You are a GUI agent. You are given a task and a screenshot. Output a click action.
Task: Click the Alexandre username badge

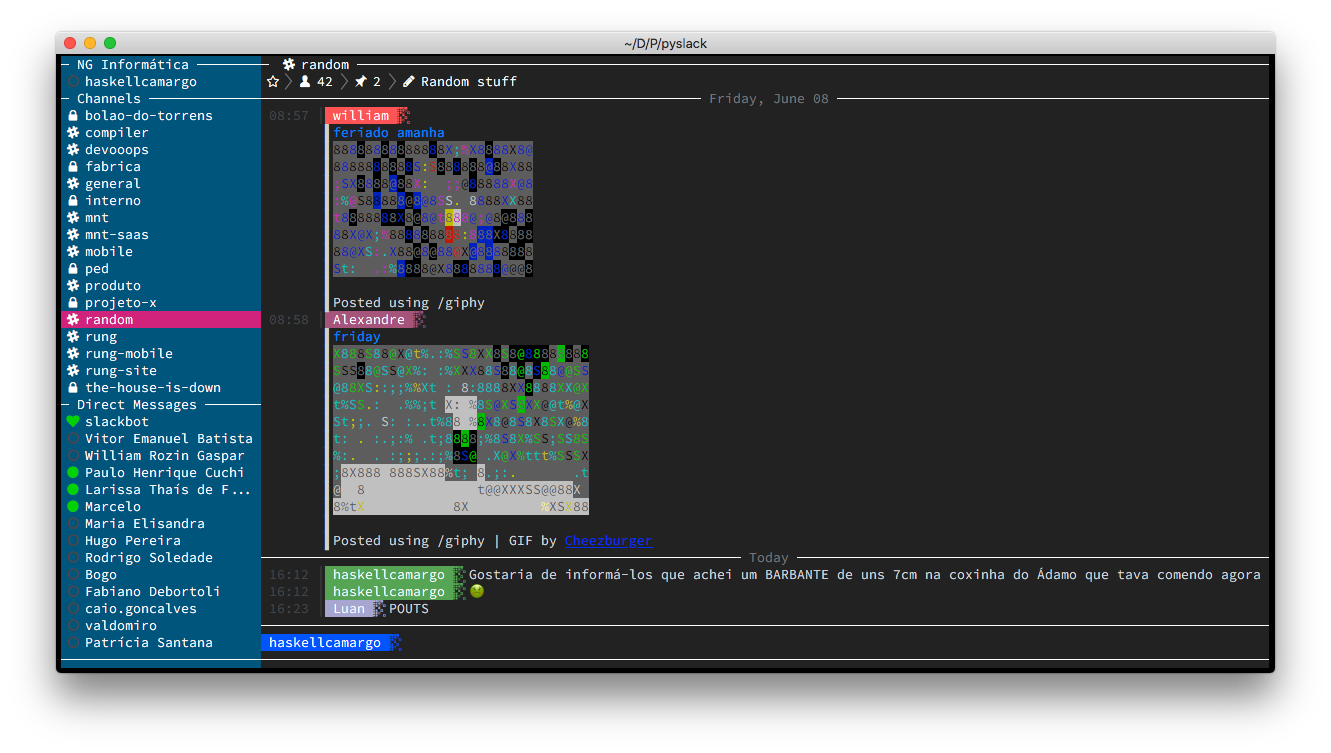pyautogui.click(x=369, y=320)
